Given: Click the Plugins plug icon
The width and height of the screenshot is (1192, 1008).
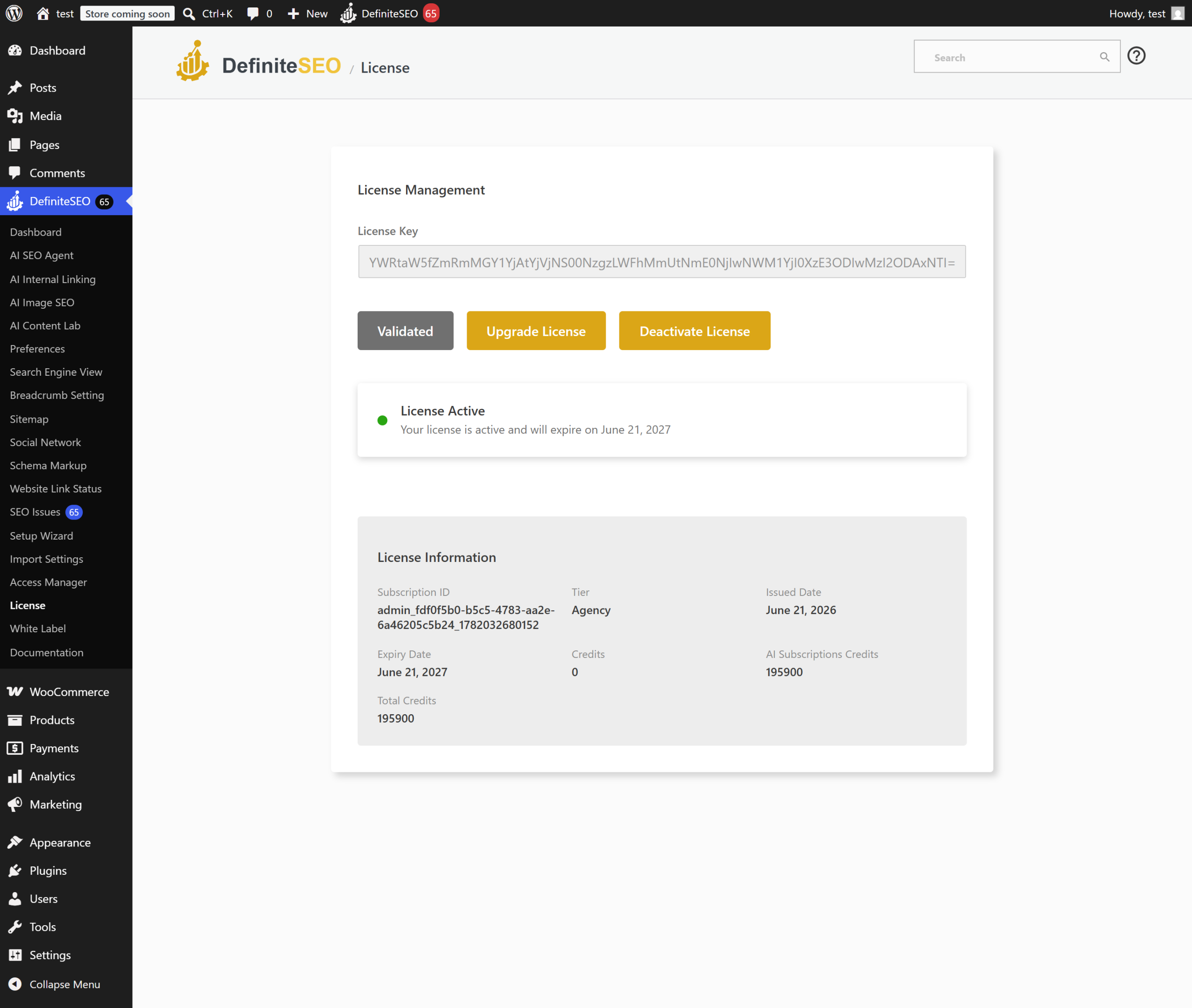Looking at the screenshot, I should 15,870.
